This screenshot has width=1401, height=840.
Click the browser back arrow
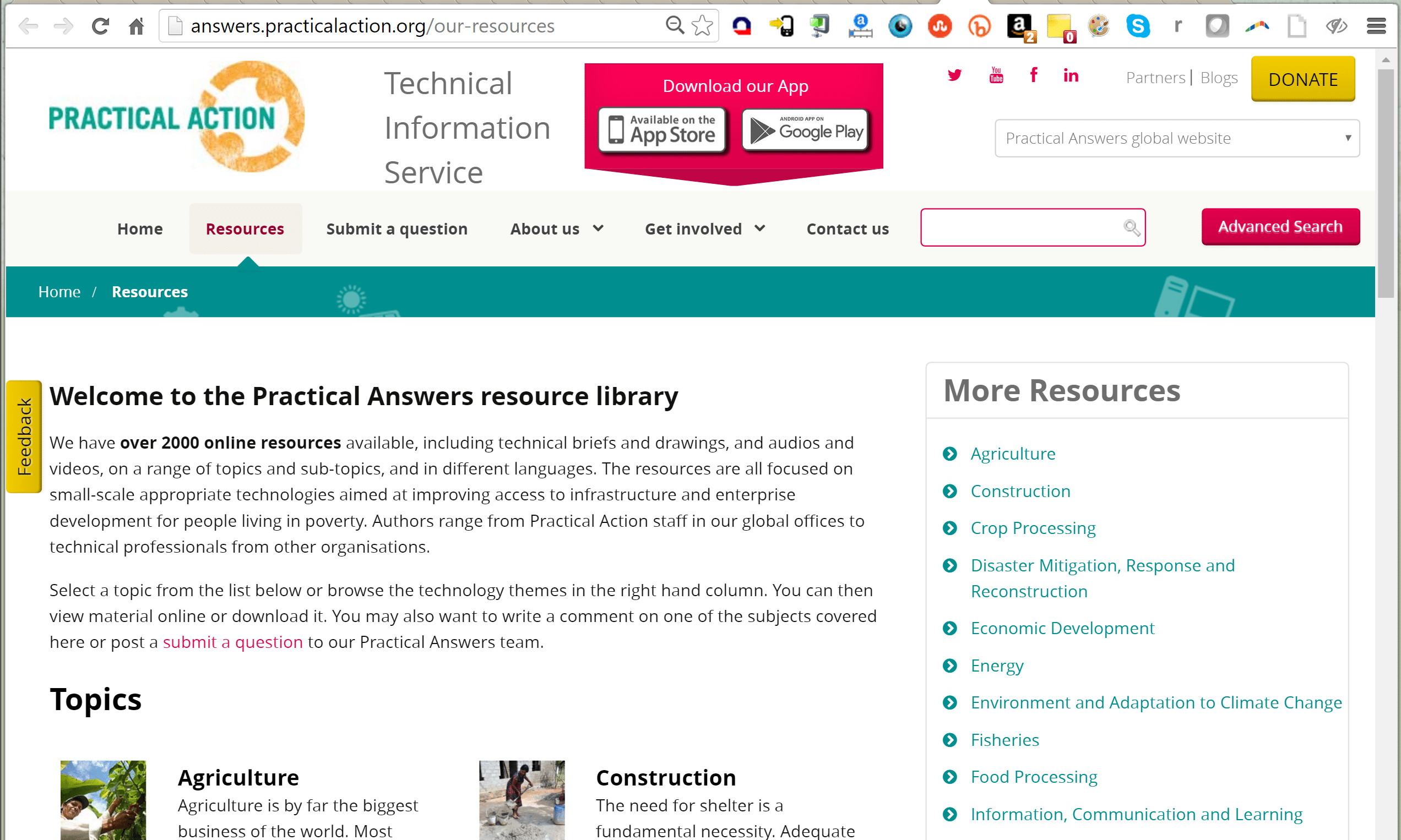[28, 26]
